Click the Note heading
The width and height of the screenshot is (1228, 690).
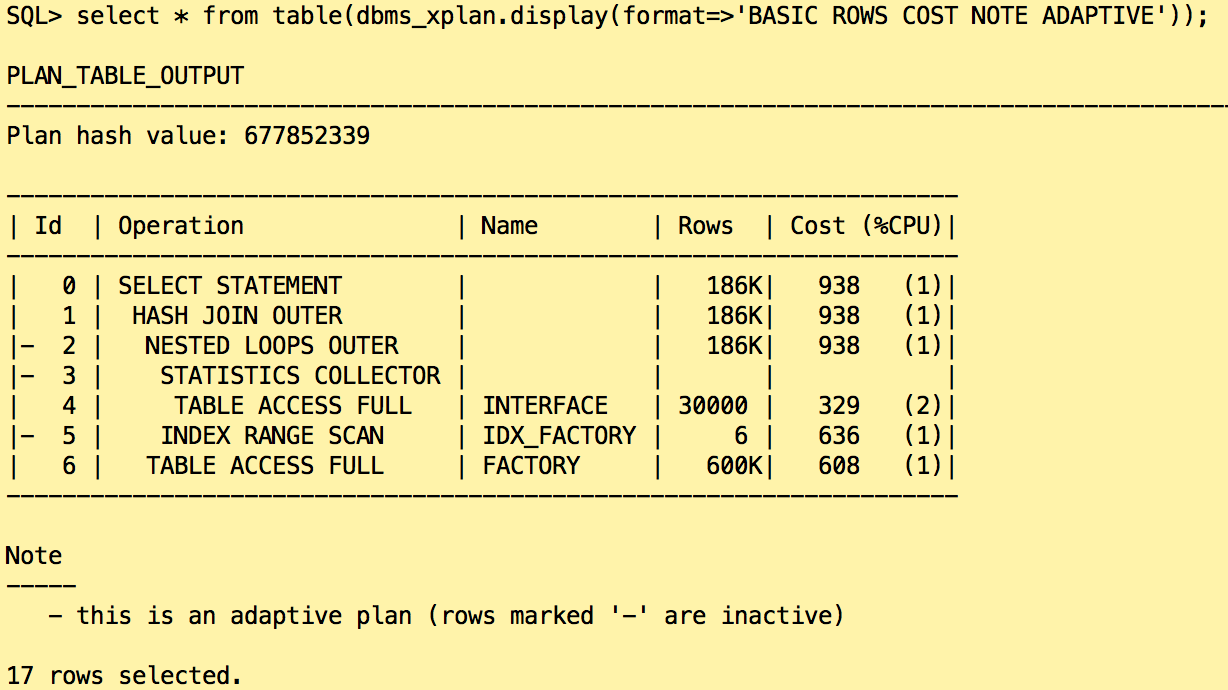point(34,556)
